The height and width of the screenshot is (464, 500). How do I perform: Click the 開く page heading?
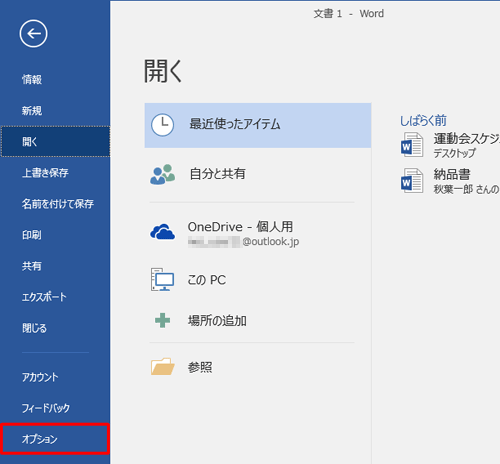pos(163,71)
